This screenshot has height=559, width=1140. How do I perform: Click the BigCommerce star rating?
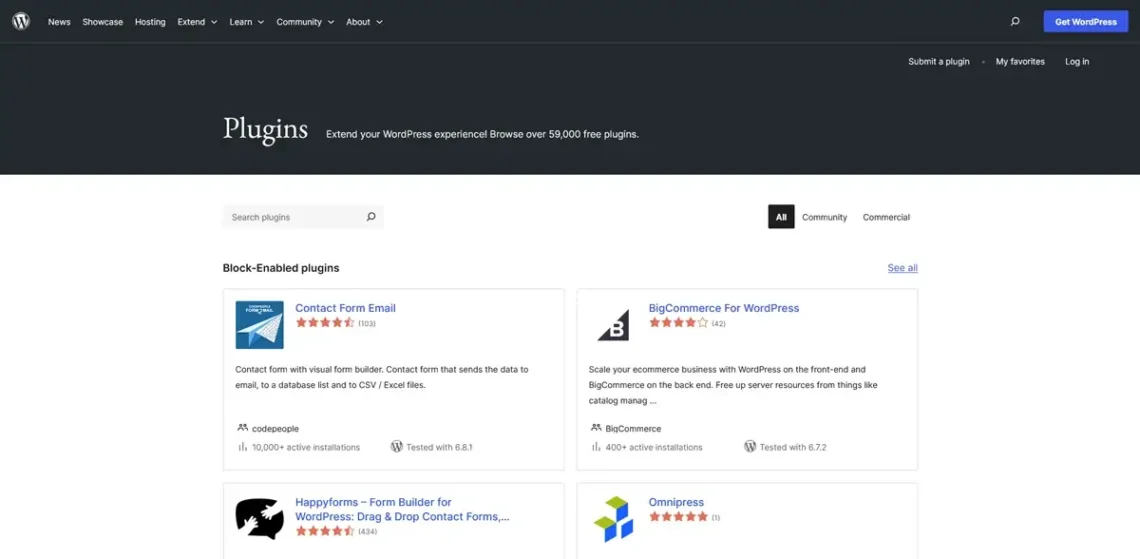(x=678, y=323)
